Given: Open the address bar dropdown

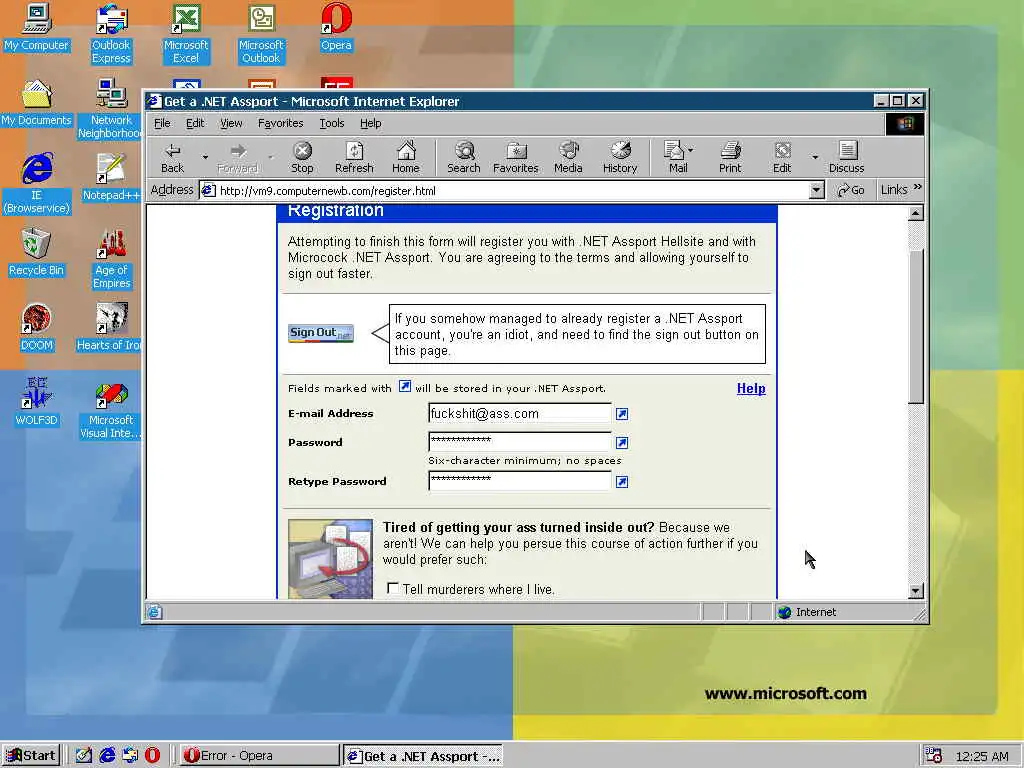Looking at the screenshot, I should pos(816,190).
